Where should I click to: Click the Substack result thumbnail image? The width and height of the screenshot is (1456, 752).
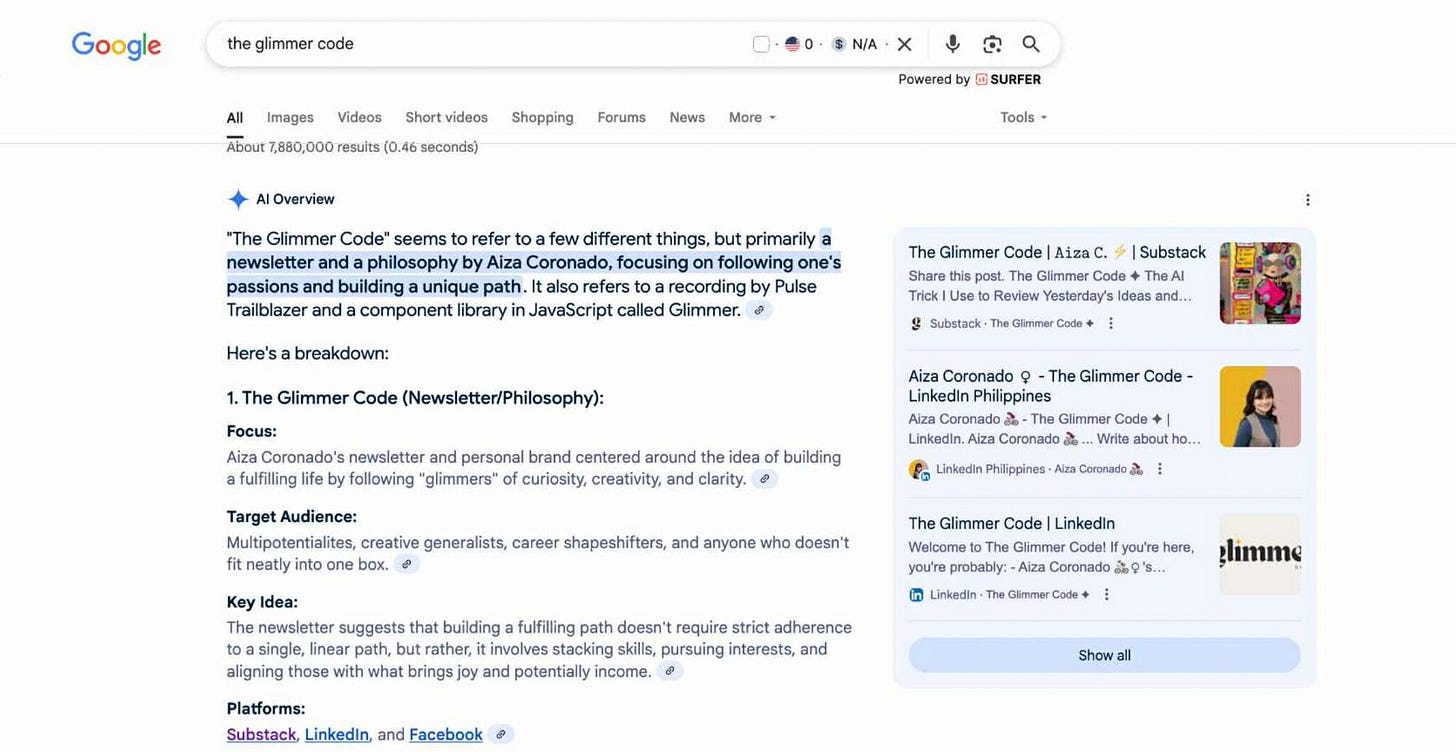click(1260, 283)
